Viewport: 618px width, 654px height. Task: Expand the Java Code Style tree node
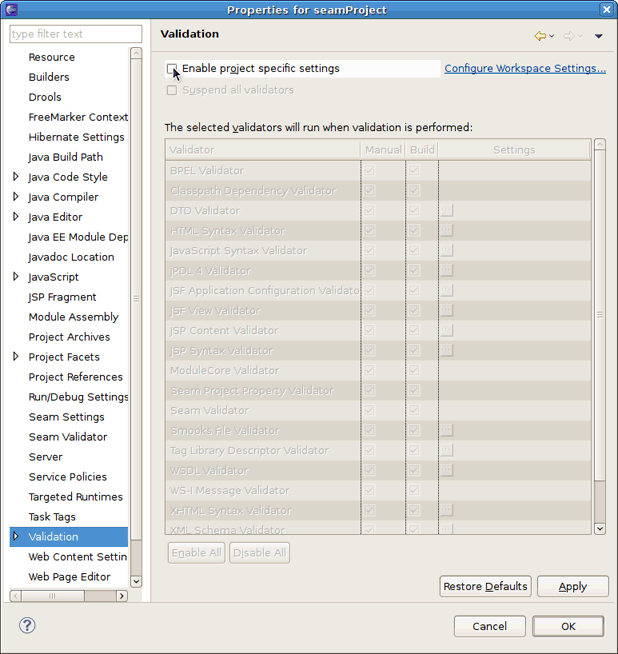point(16,177)
